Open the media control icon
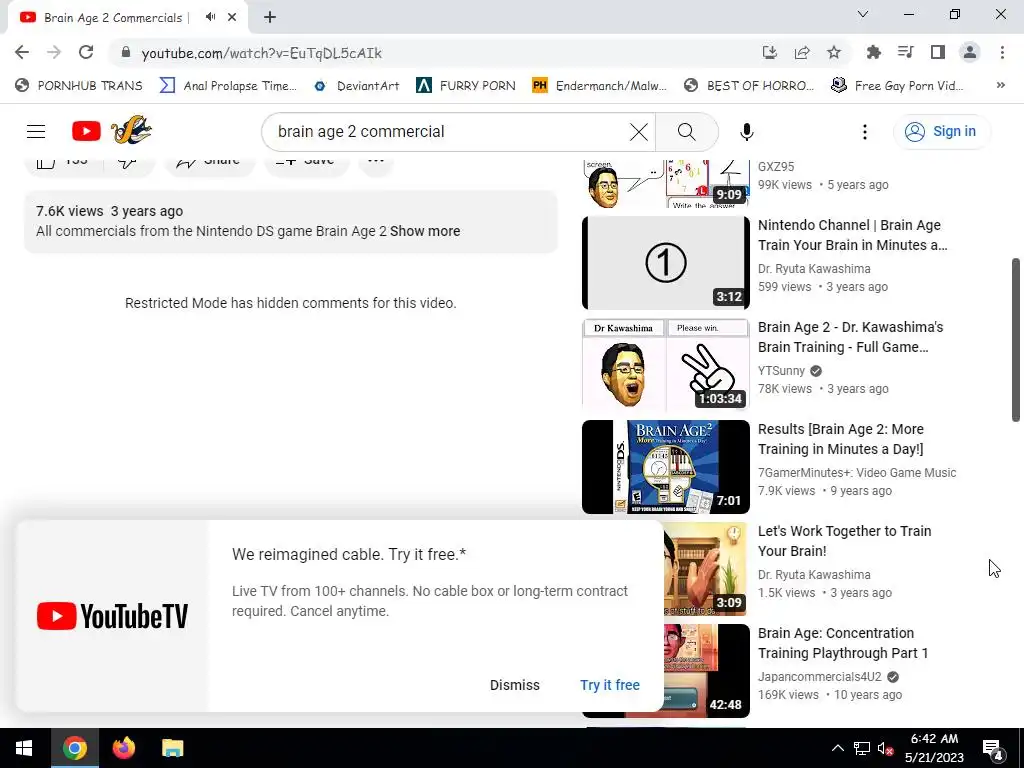This screenshot has width=1024, height=768. click(x=906, y=53)
